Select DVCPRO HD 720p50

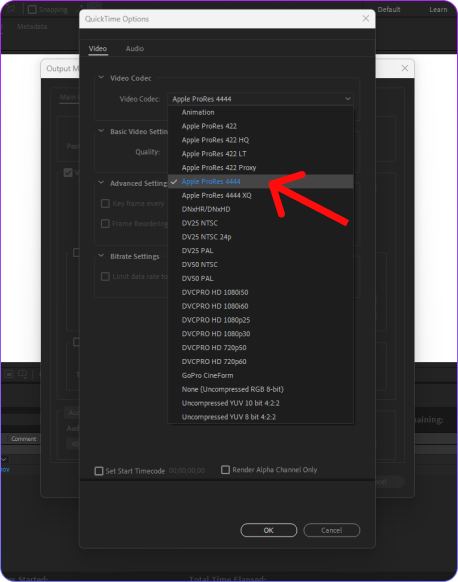coord(261,348)
